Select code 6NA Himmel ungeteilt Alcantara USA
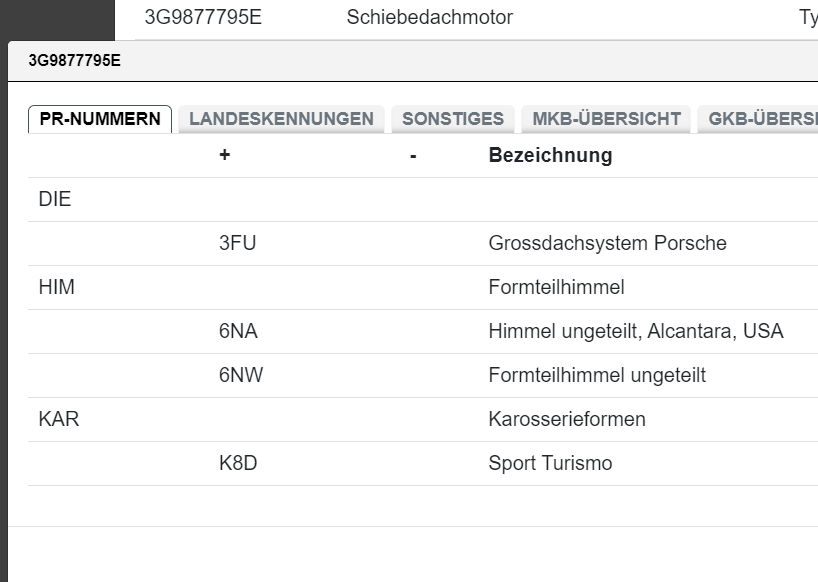 [x=400, y=331]
